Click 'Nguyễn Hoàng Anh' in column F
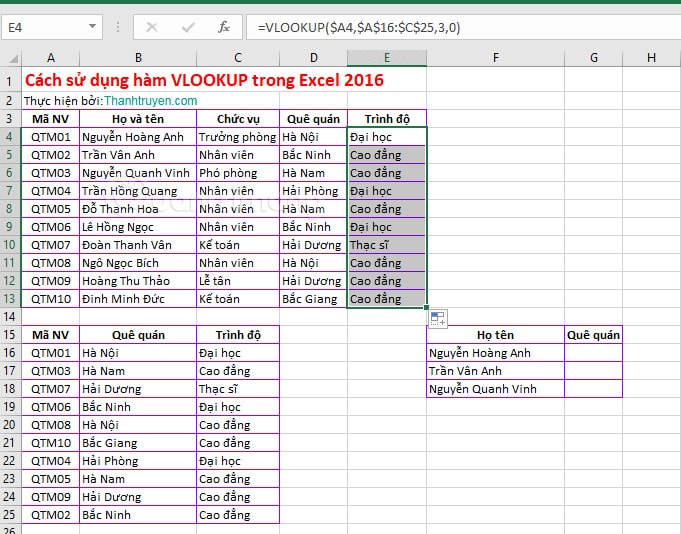The width and height of the screenshot is (681, 534). tap(496, 353)
